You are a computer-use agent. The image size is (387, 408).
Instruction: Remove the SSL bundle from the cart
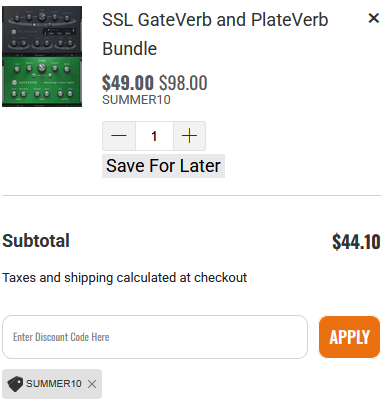pyautogui.click(x=374, y=18)
